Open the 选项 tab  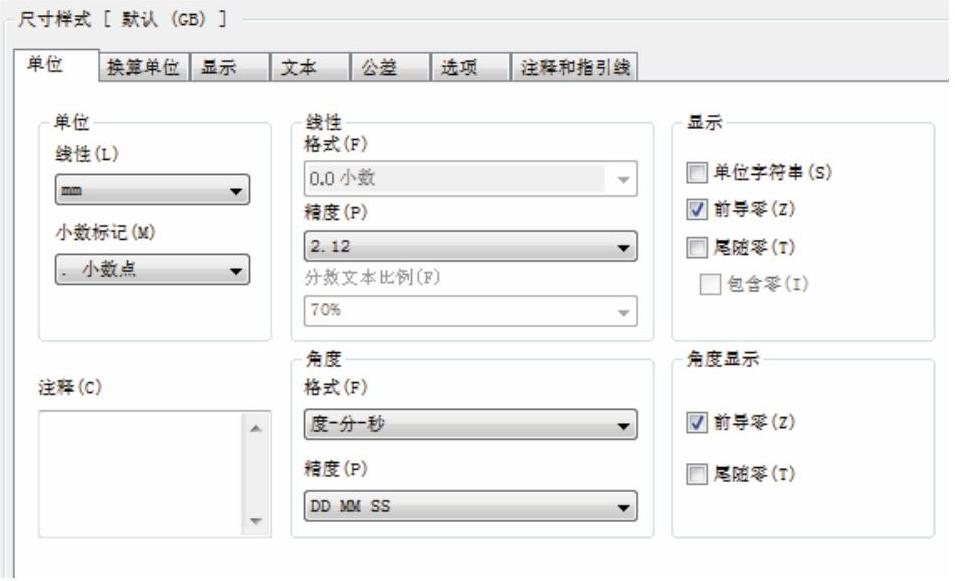pyautogui.click(x=471, y=67)
